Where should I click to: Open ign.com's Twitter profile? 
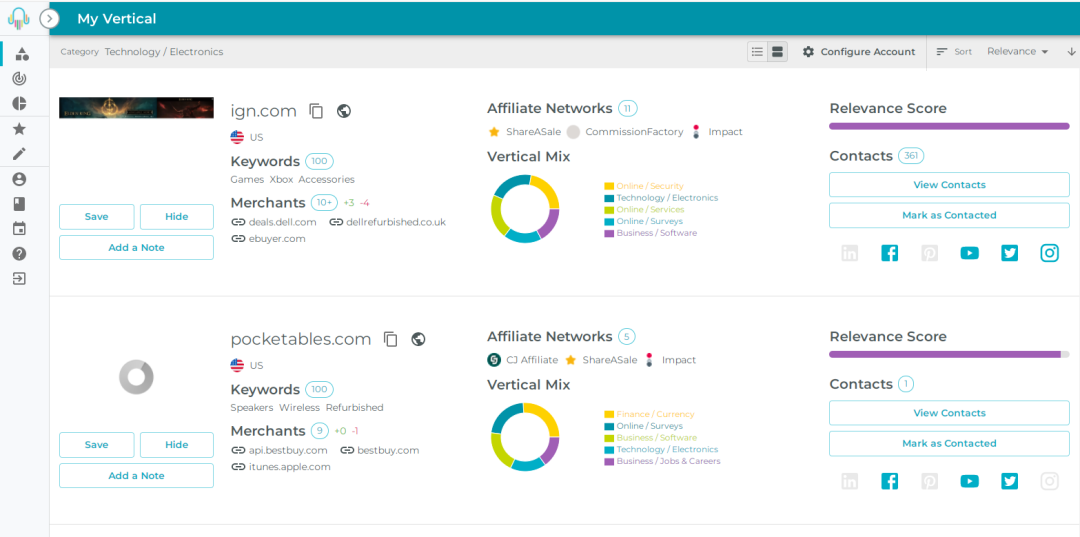(x=1010, y=253)
